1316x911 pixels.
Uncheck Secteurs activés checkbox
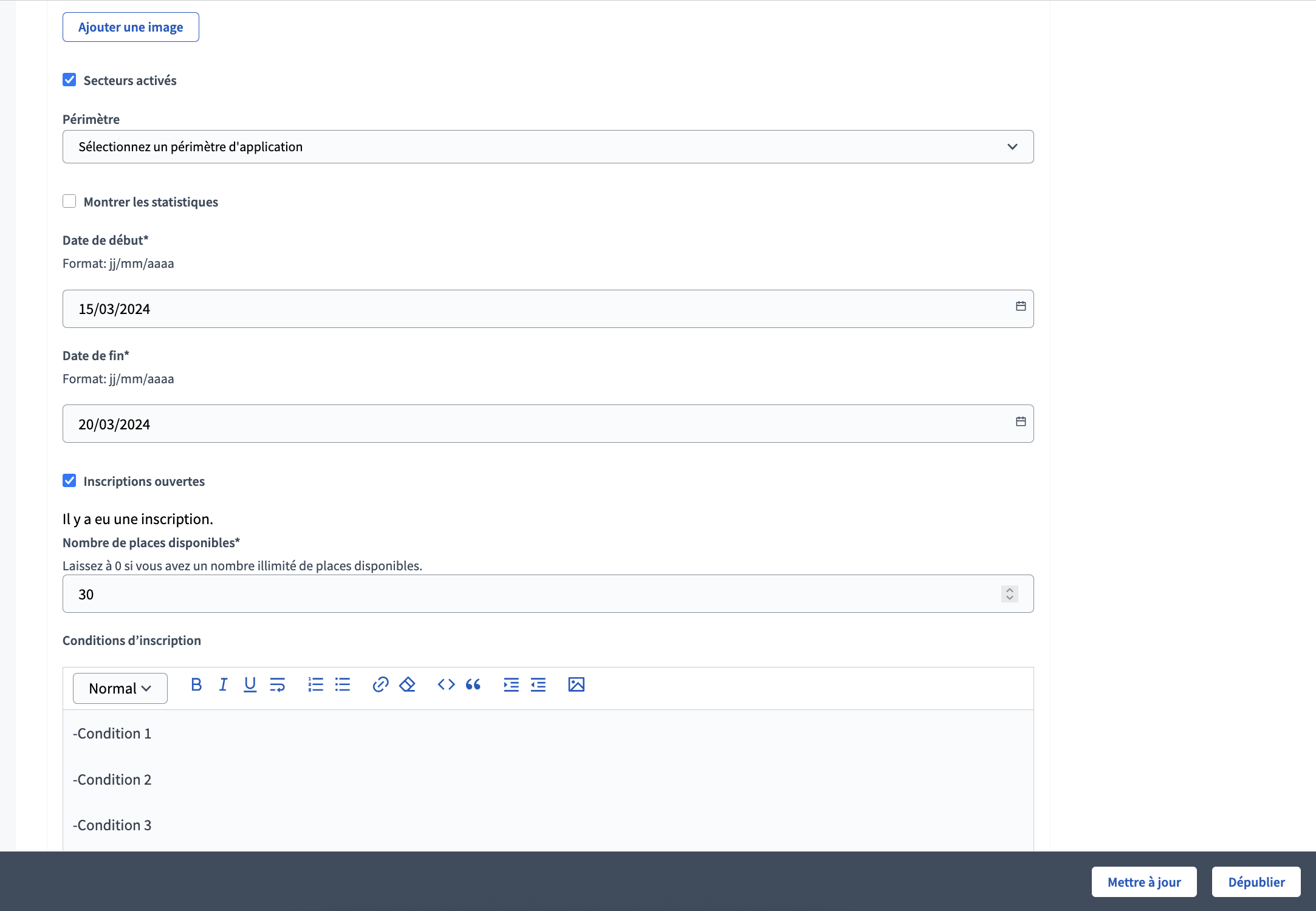(69, 80)
